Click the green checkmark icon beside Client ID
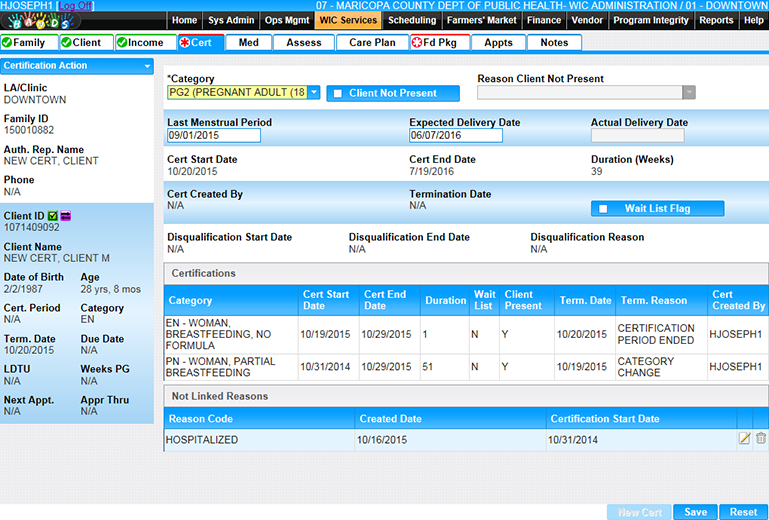 pyautogui.click(x=53, y=215)
